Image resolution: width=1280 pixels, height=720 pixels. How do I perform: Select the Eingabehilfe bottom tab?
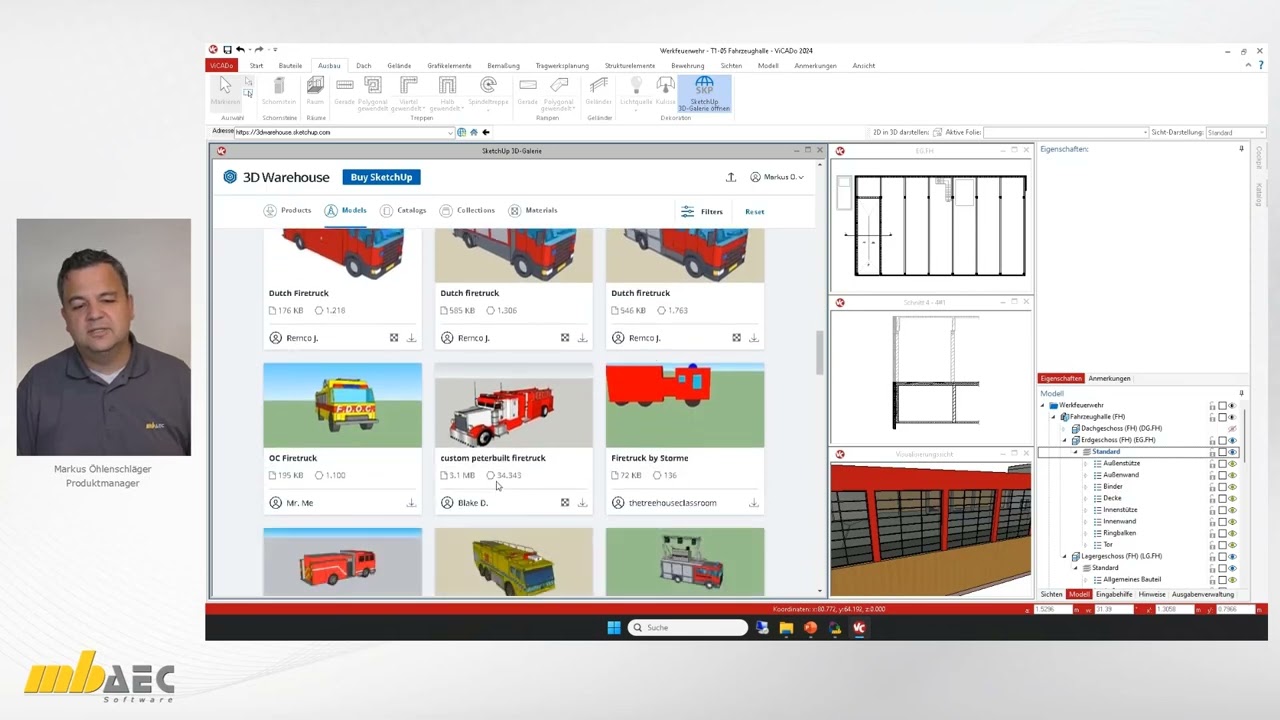pyautogui.click(x=1114, y=594)
